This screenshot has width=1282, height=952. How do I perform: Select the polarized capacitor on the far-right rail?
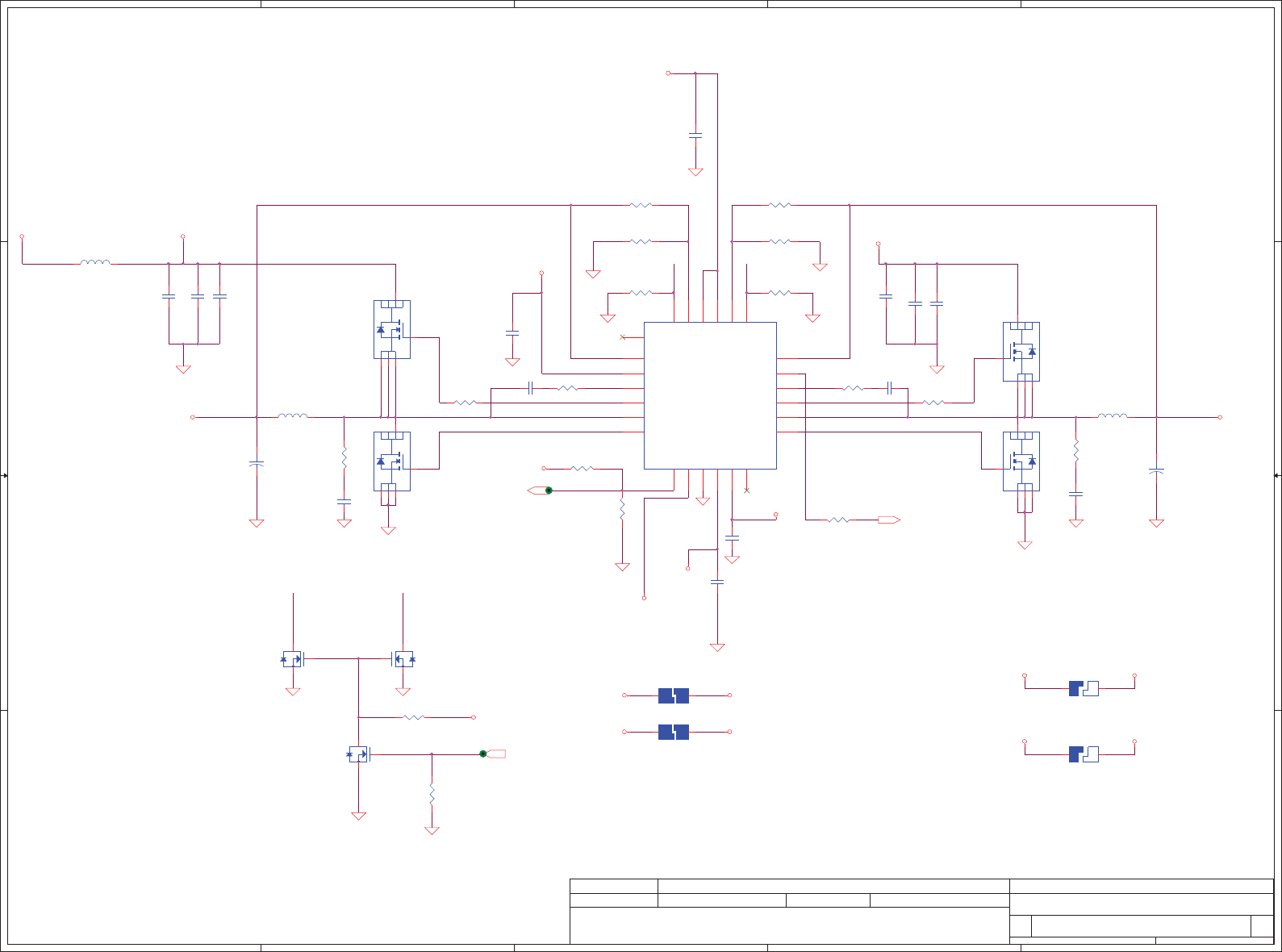click(x=1156, y=471)
